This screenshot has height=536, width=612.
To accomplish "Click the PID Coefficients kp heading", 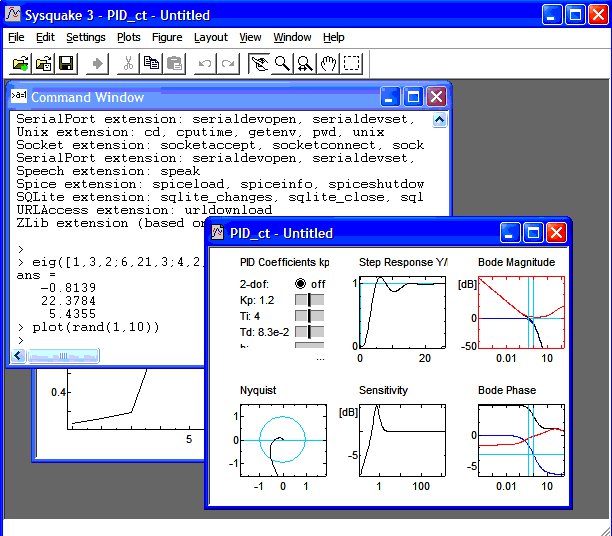I will [285, 262].
